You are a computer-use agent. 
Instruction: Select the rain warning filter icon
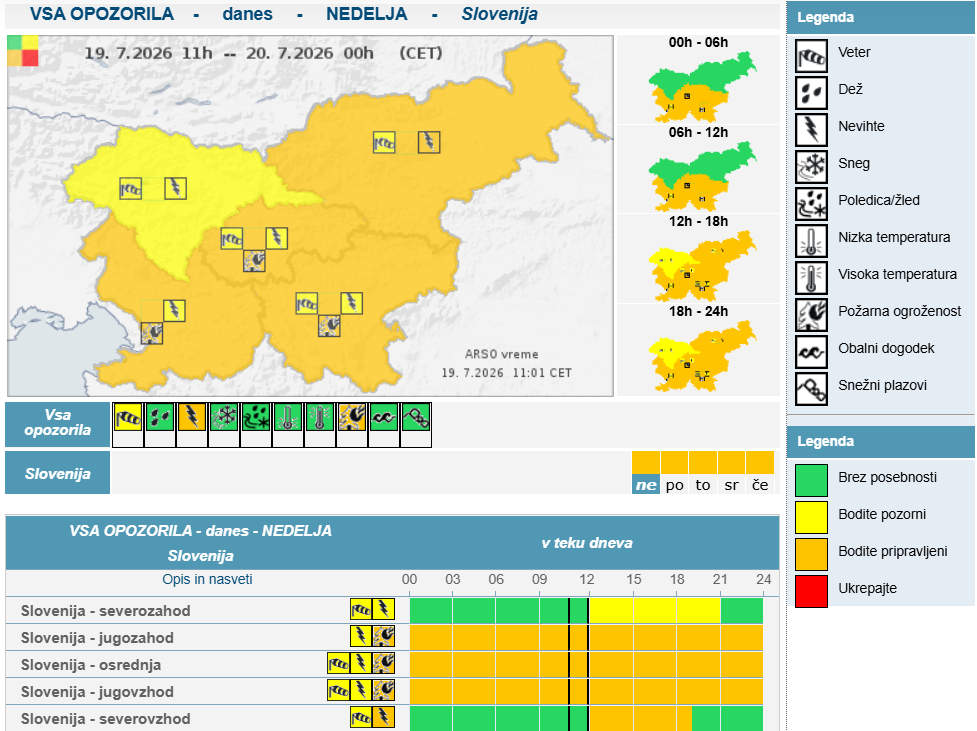point(160,417)
